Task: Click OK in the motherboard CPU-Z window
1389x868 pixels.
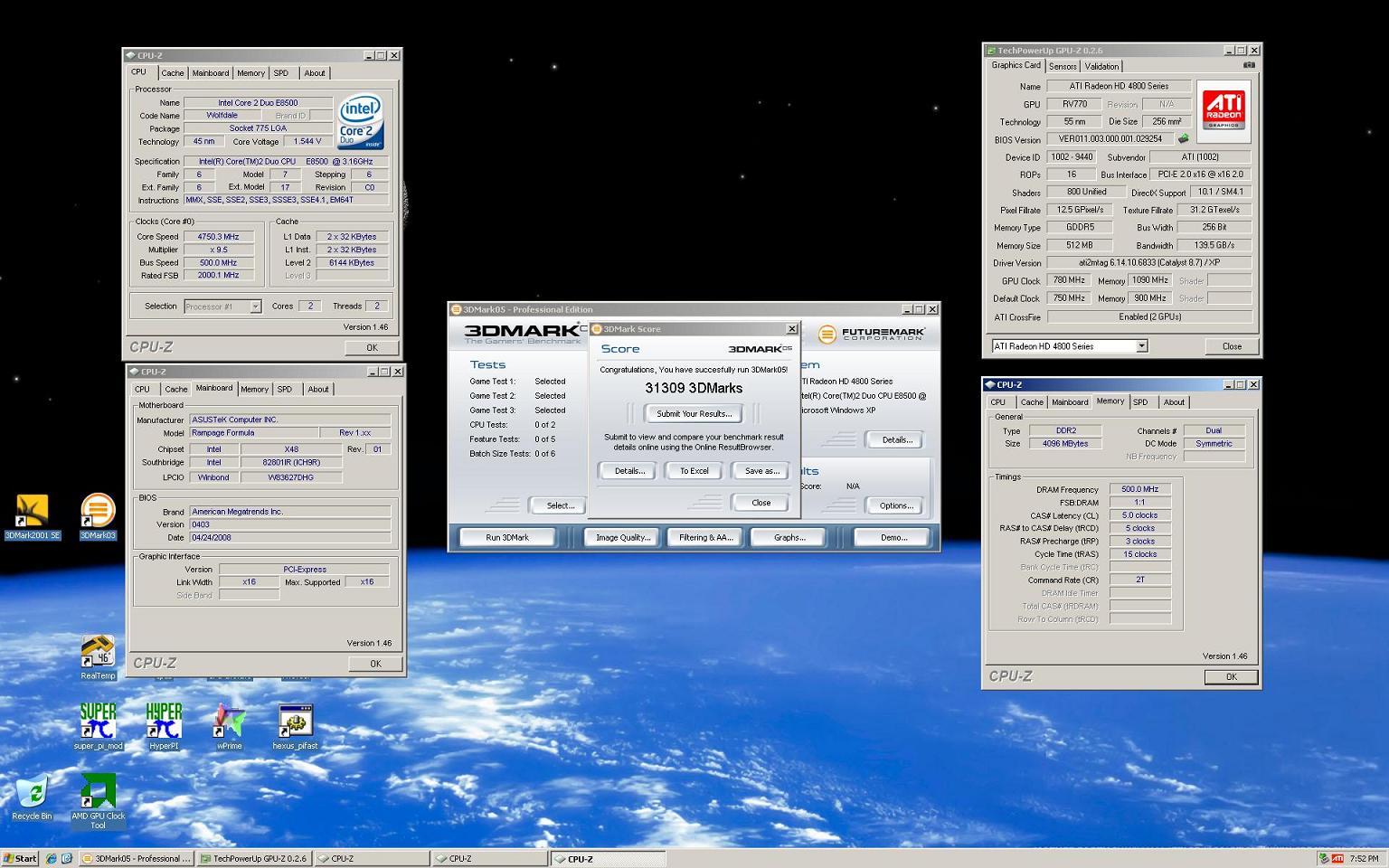Action: tap(375, 664)
